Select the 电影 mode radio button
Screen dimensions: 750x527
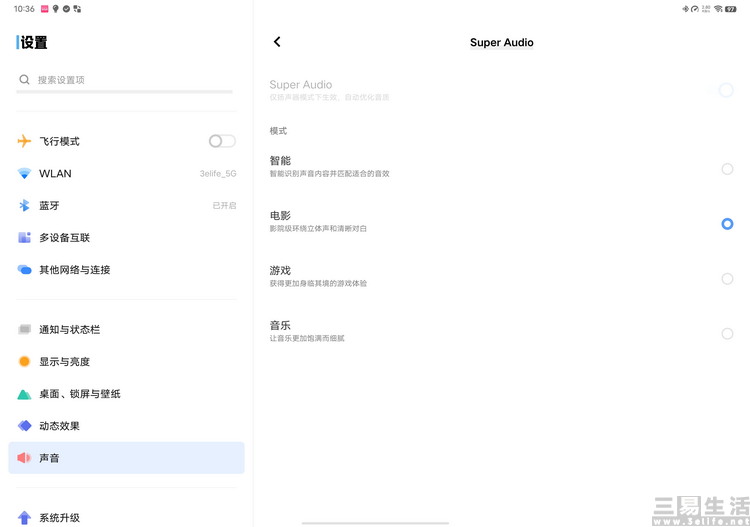click(x=727, y=224)
